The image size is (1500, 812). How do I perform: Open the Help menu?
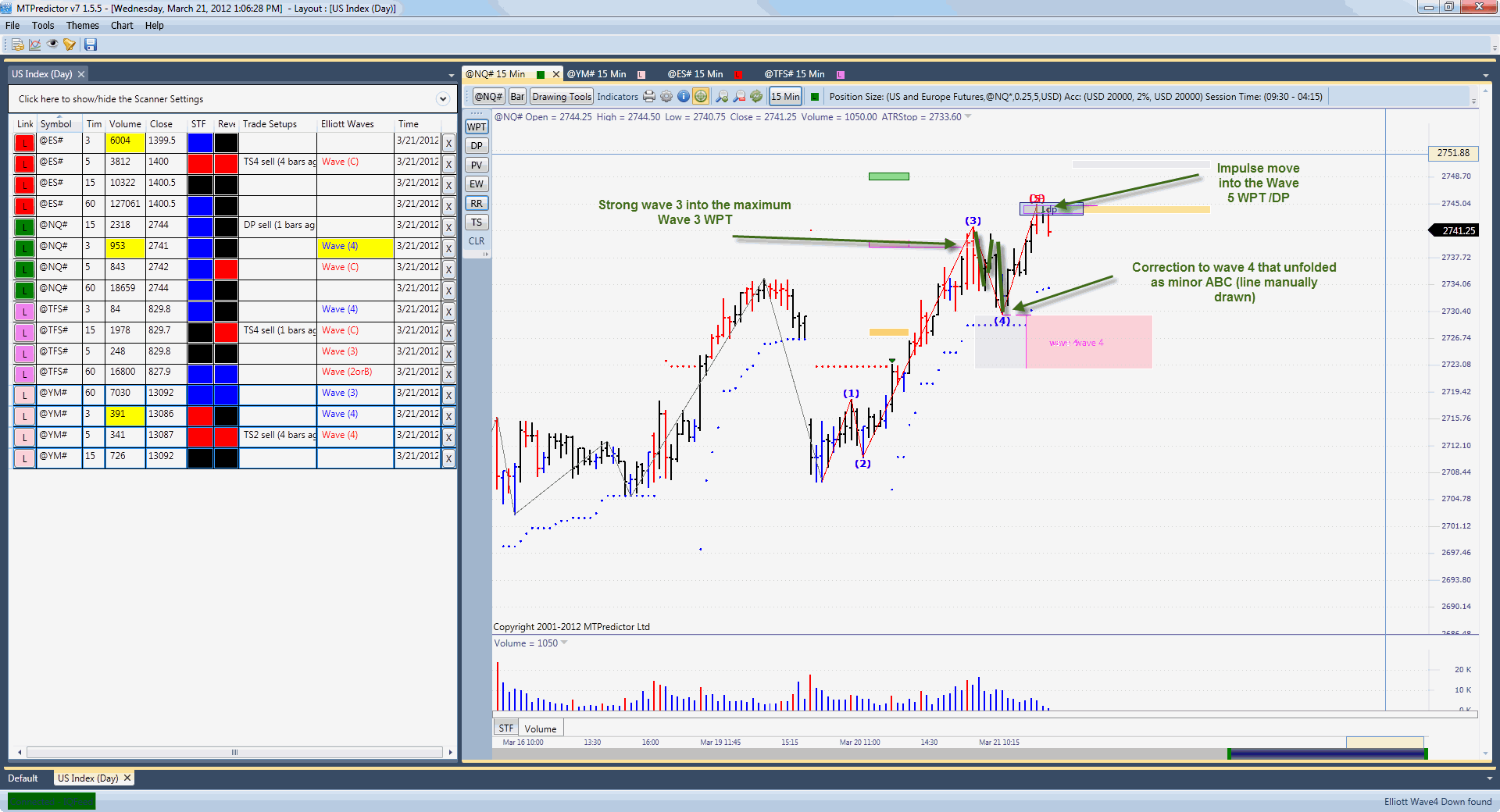(155, 25)
